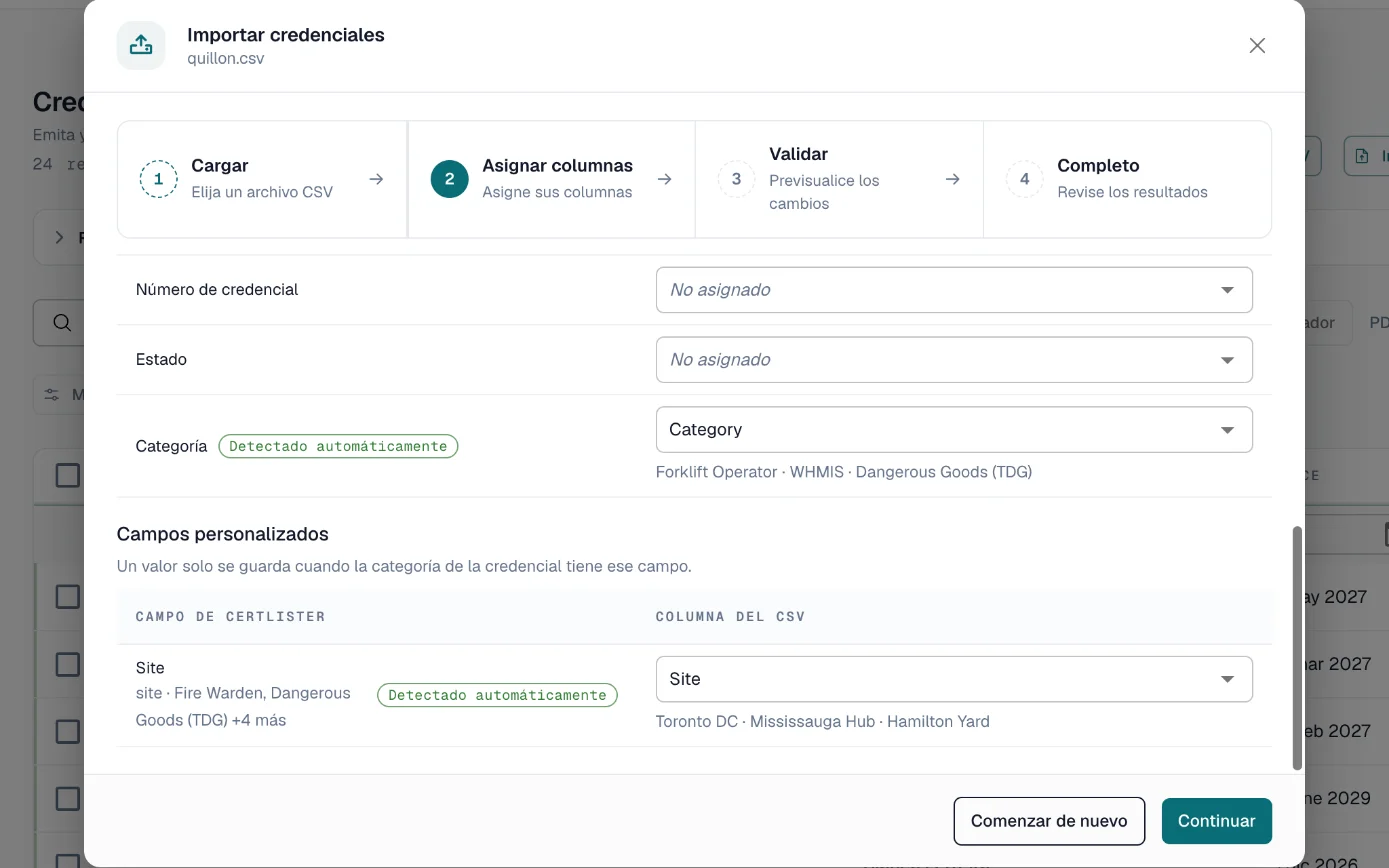Check the background row ending in "eb 2027"
This screenshot has height=868, width=1389.
67,731
